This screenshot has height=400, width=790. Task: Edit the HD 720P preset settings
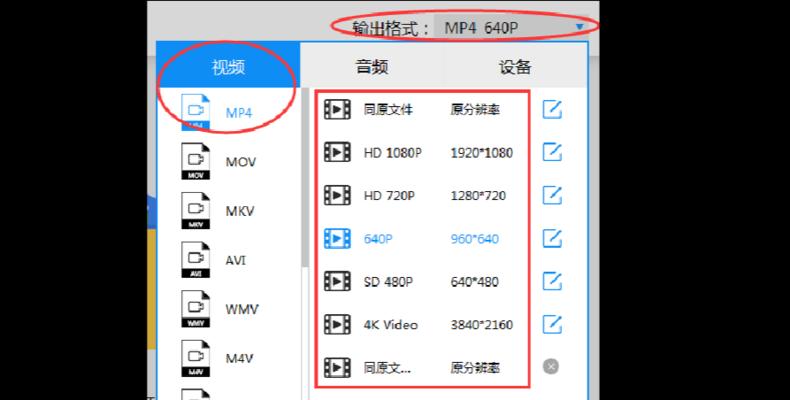coord(552,195)
